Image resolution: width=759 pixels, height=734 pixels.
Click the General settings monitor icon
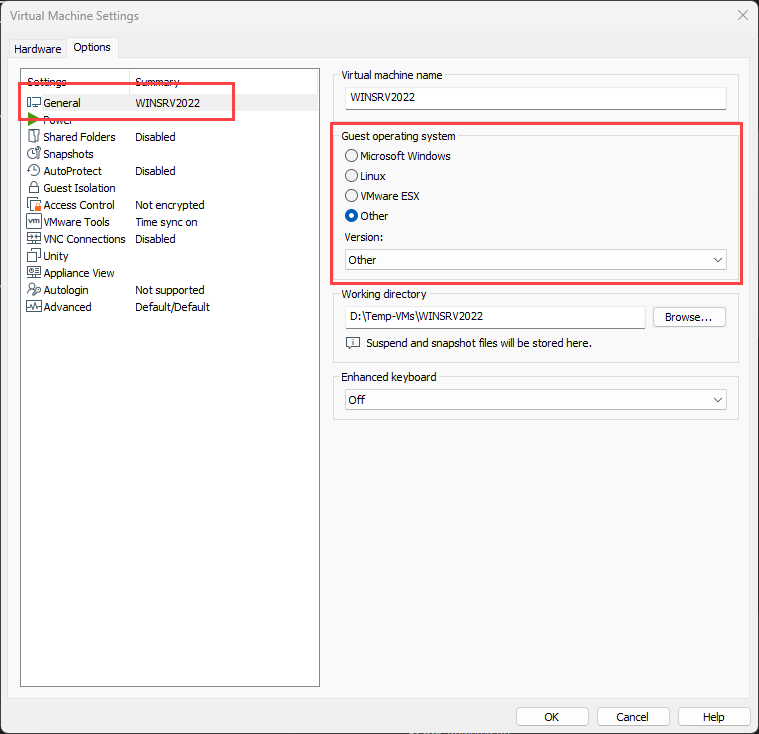(x=33, y=103)
